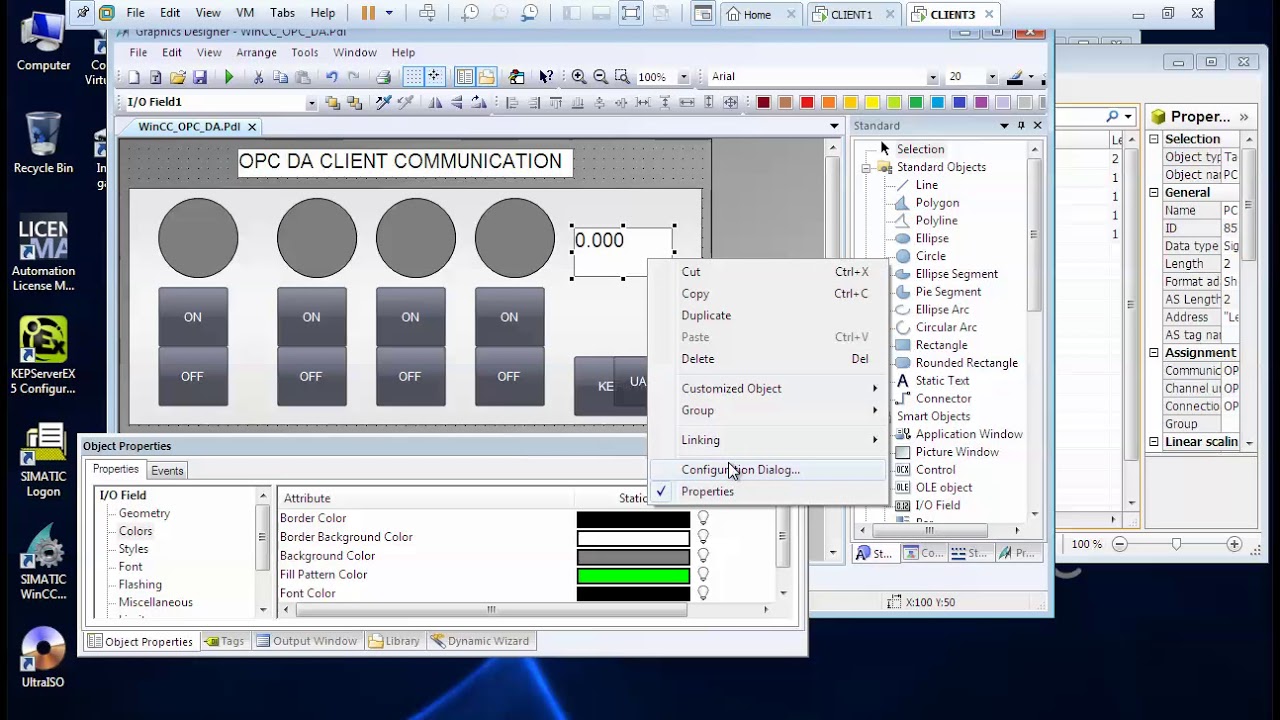Activate the What's This help pointer icon
Screen dimensions: 1280x720
(x=546, y=77)
